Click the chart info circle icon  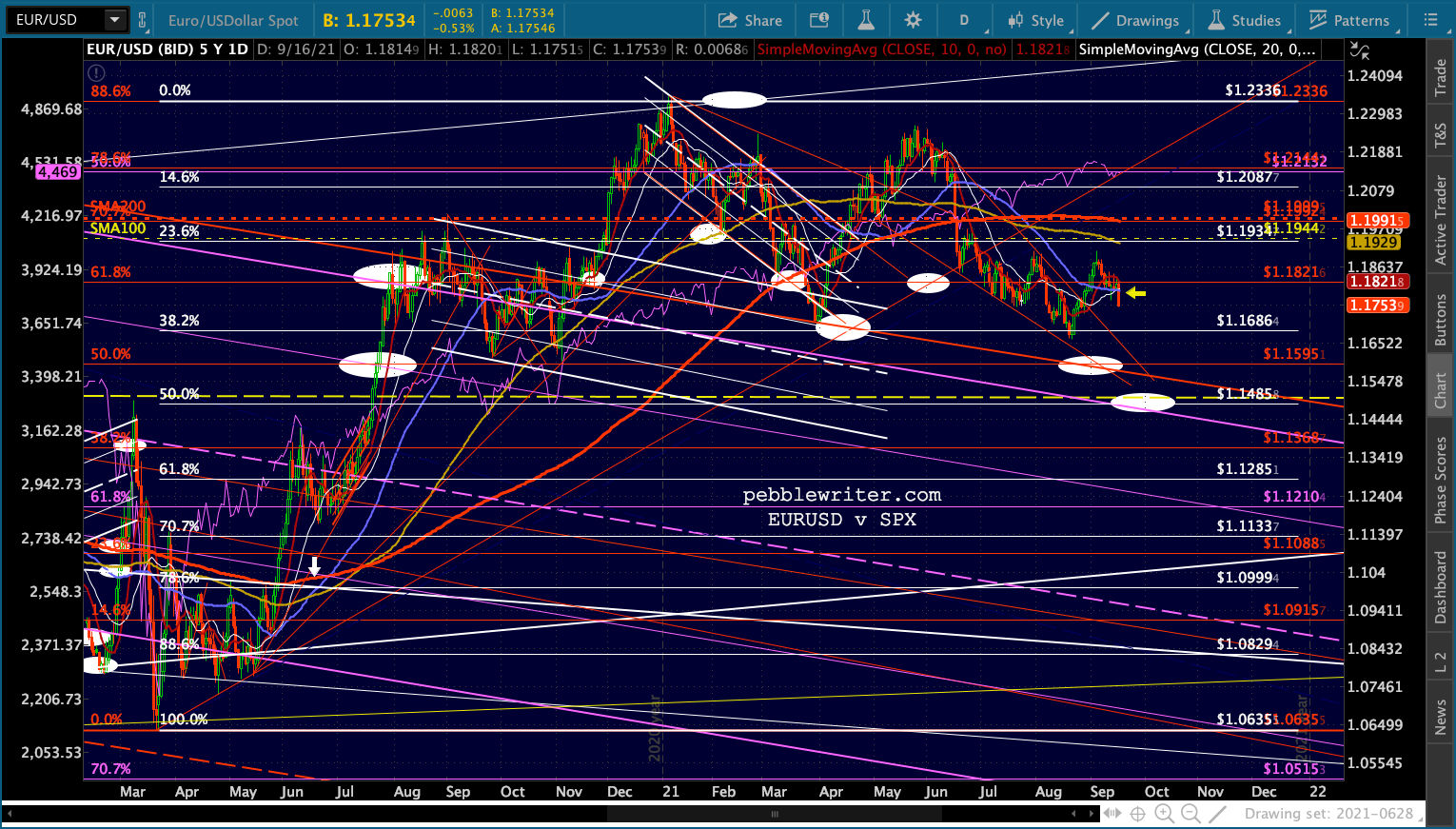(95, 72)
